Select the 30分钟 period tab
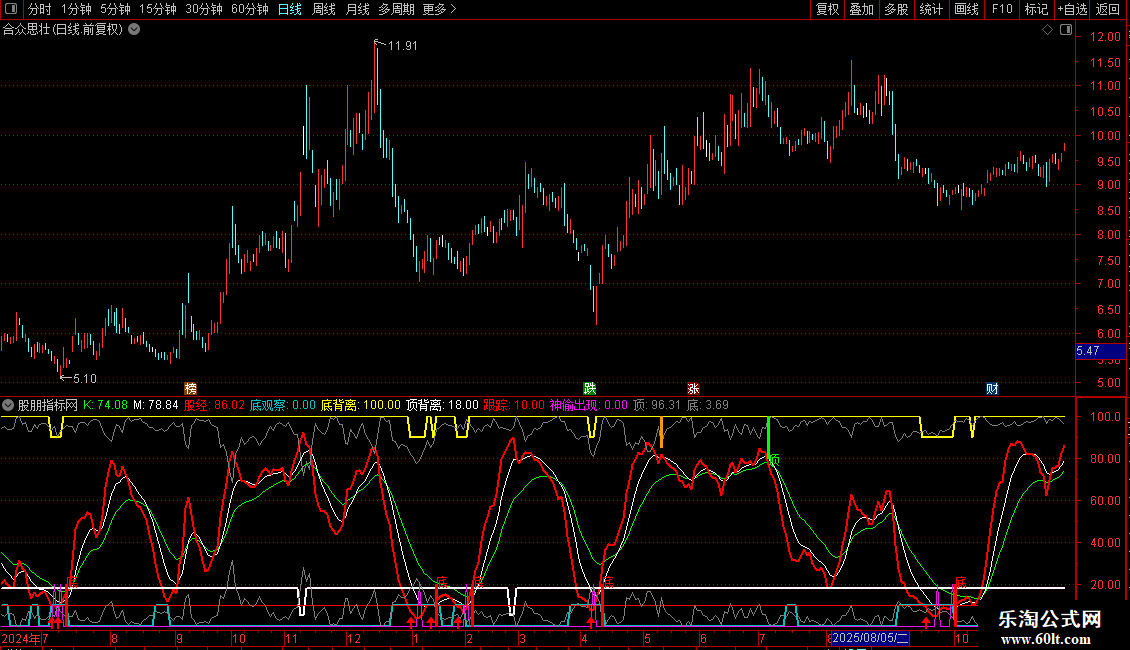The image size is (1130, 650). click(204, 9)
